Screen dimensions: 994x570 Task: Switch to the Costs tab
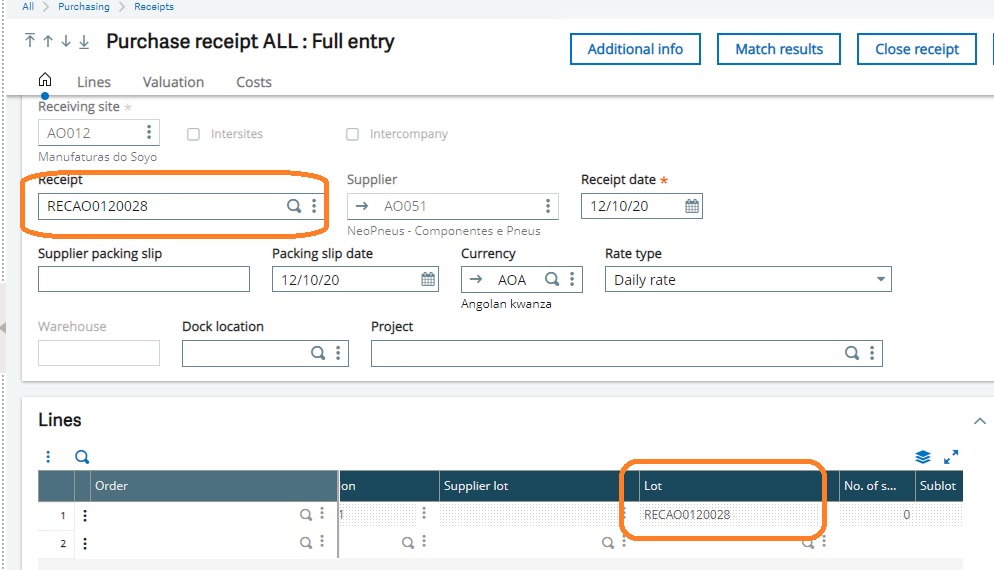254,82
